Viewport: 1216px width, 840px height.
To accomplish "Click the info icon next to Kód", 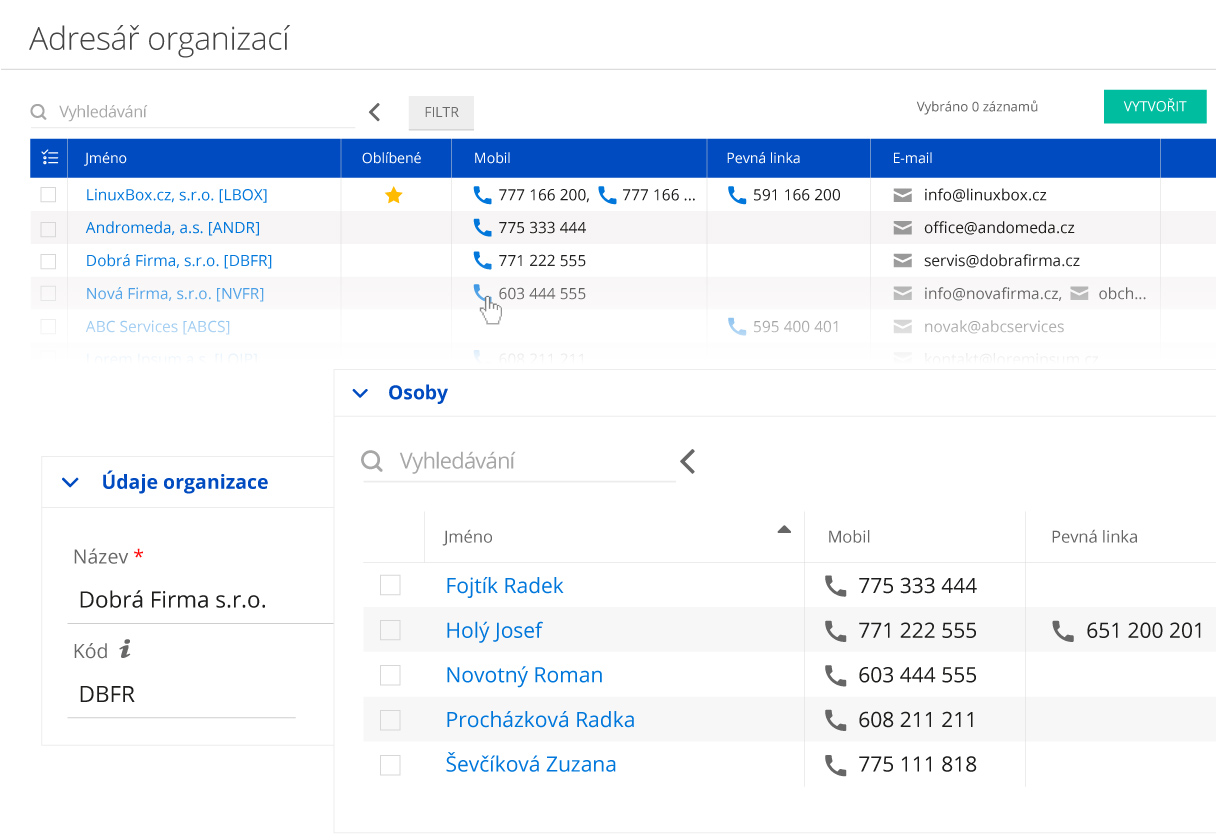I will pos(125,650).
